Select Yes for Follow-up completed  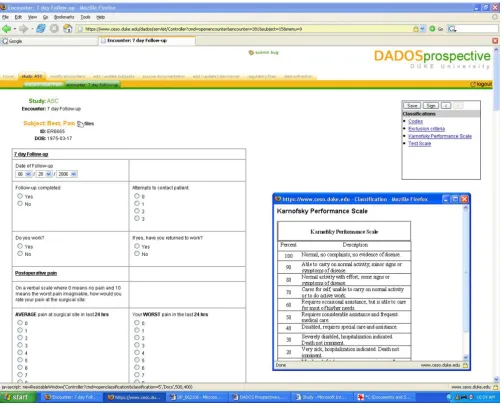20,196
